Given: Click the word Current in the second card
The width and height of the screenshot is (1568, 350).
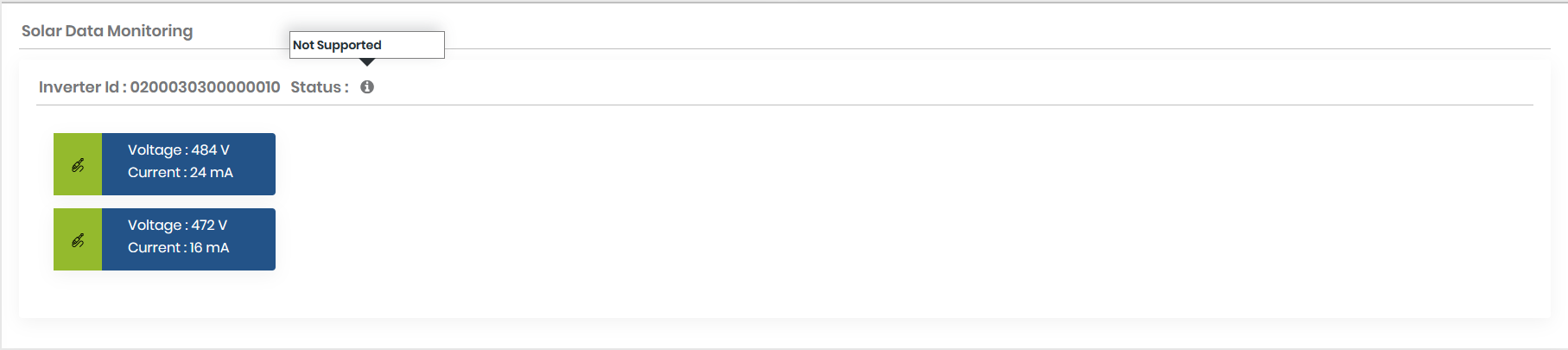Looking at the screenshot, I should pos(155,248).
